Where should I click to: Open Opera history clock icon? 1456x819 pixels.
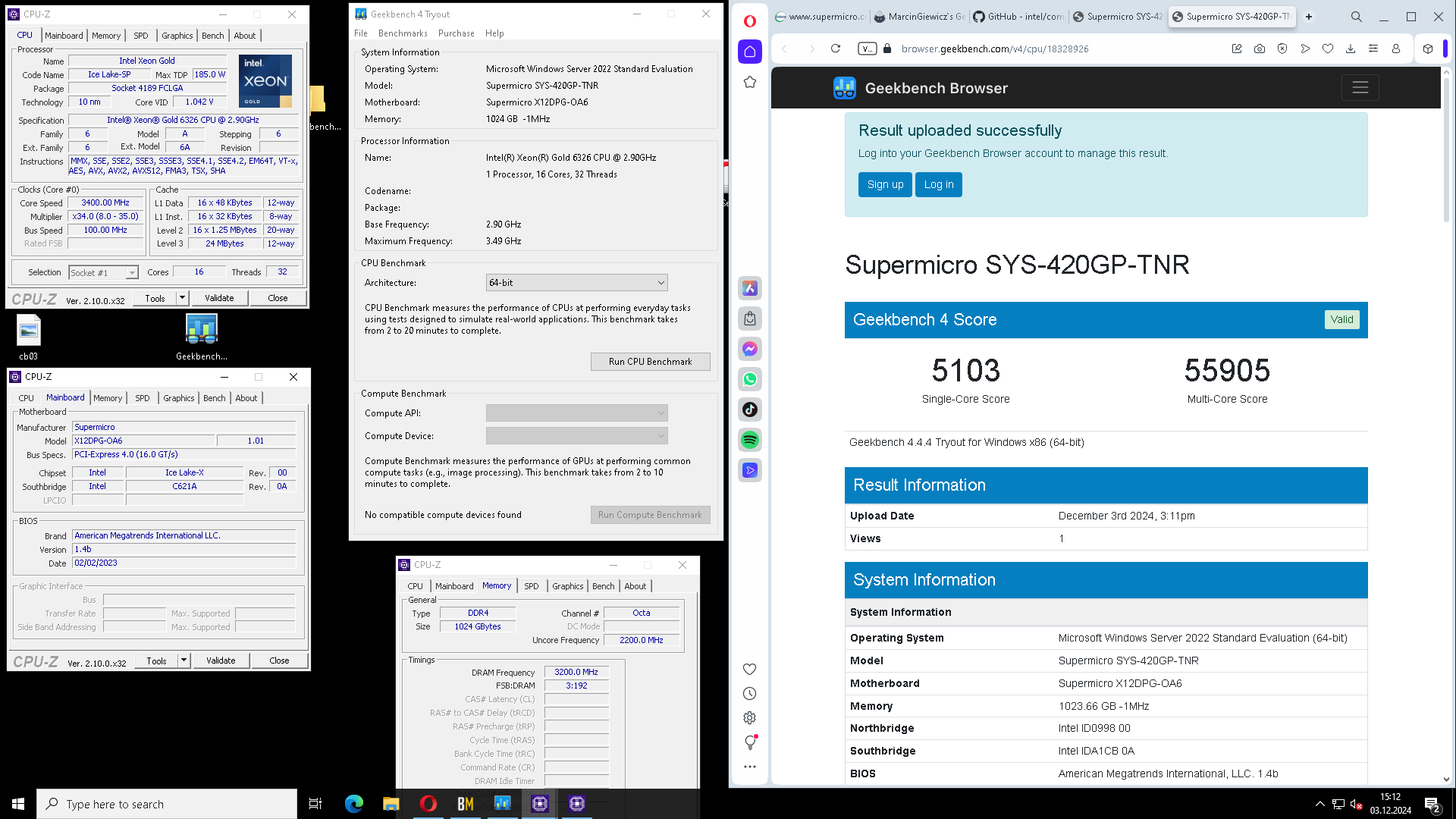click(750, 693)
